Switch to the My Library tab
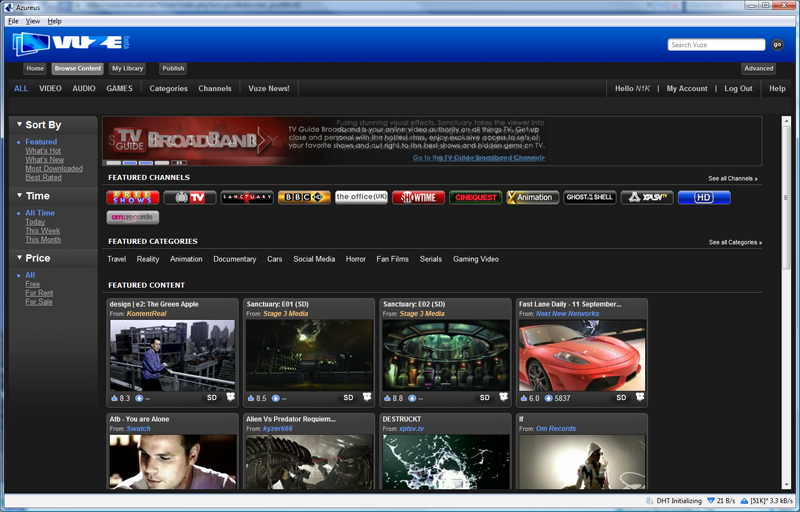This screenshot has height=512, width=800. point(128,68)
